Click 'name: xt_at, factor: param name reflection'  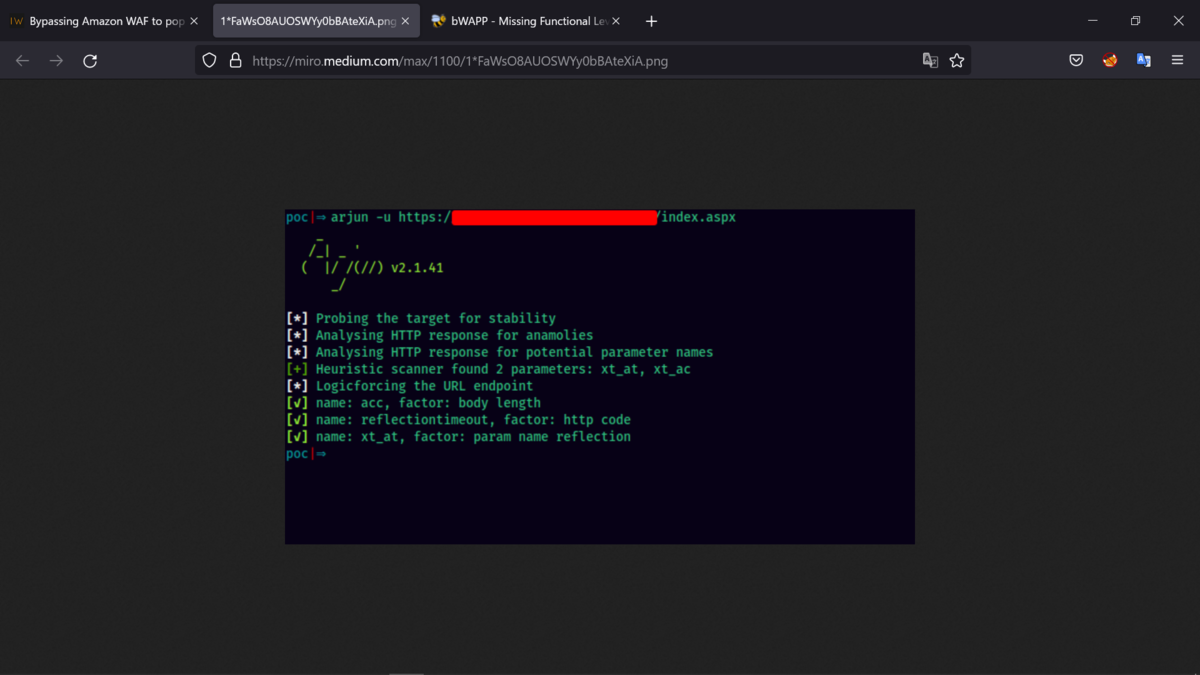point(459,437)
